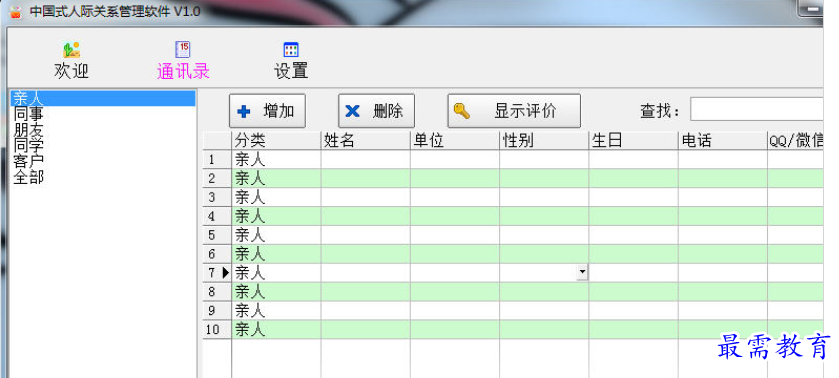Click the 分类 column header
This screenshot has height=378, width=839.
276,140
